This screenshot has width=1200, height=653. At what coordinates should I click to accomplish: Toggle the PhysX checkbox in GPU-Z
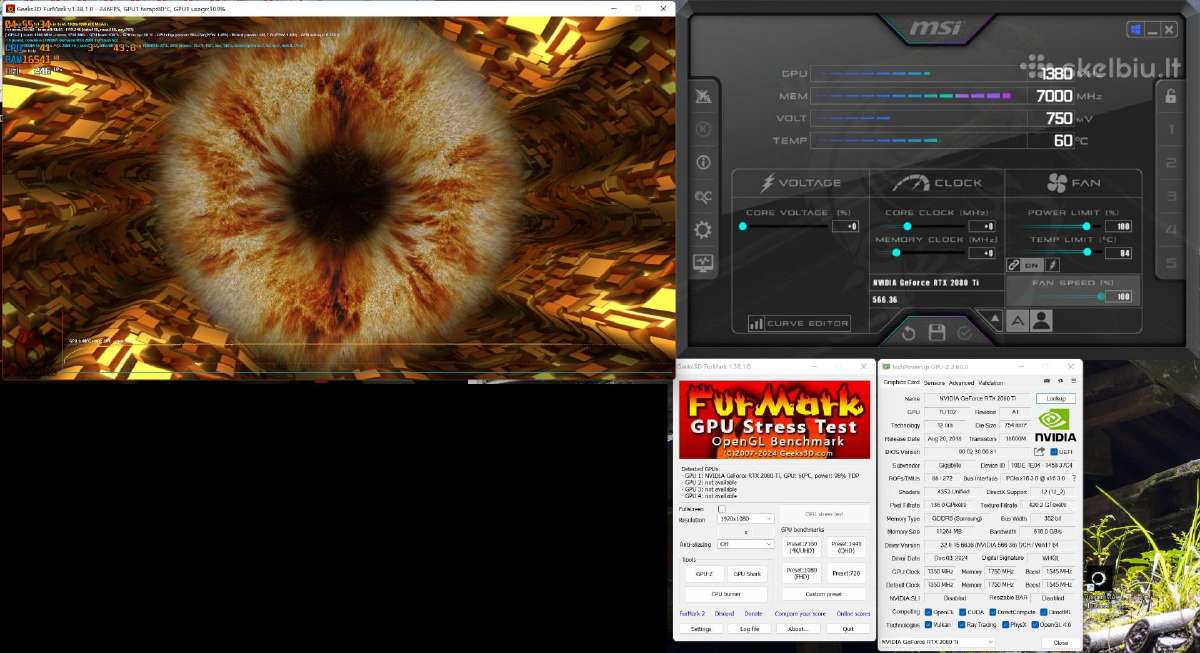click(x=1003, y=625)
